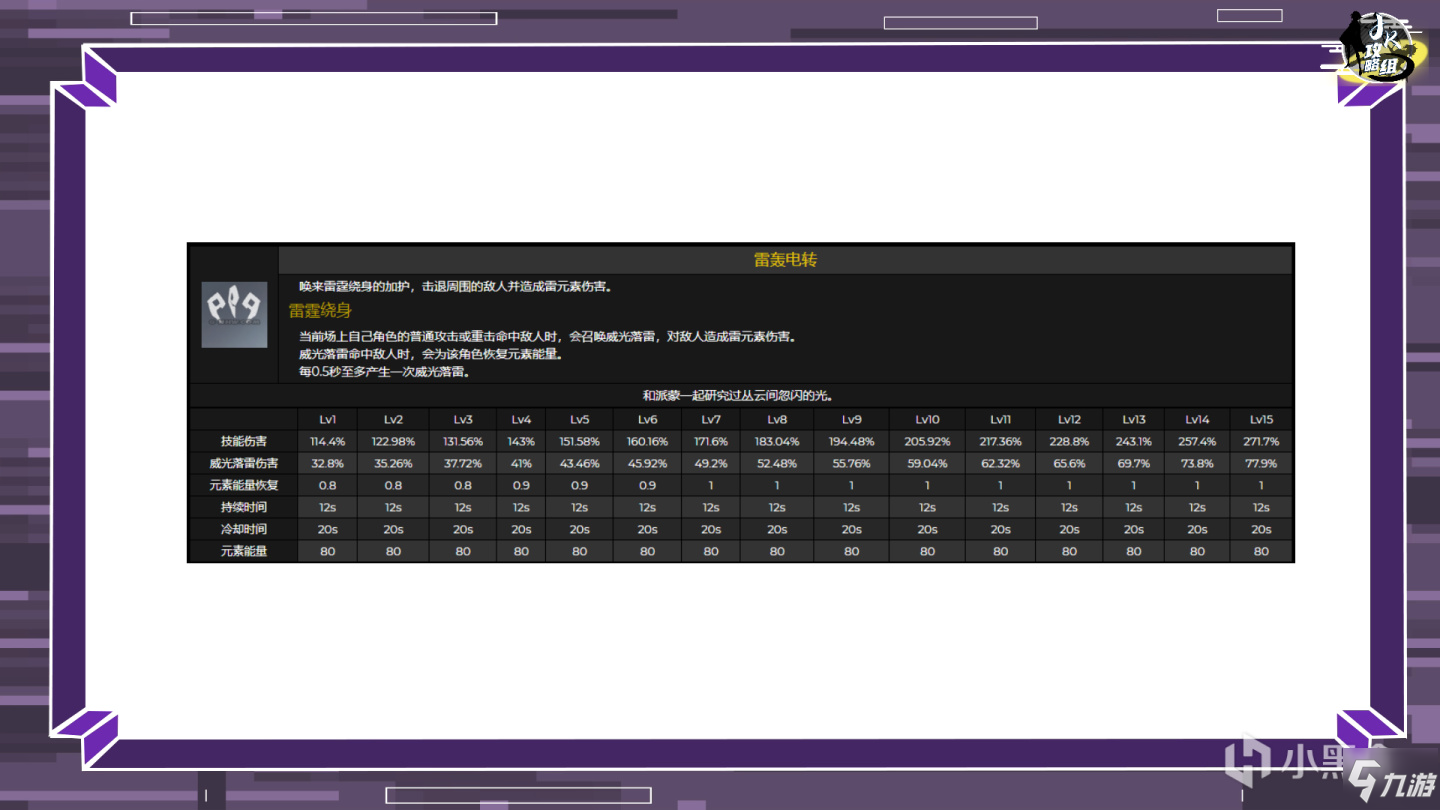Click the Lv3 column header
1440x810 pixels.
point(463,420)
